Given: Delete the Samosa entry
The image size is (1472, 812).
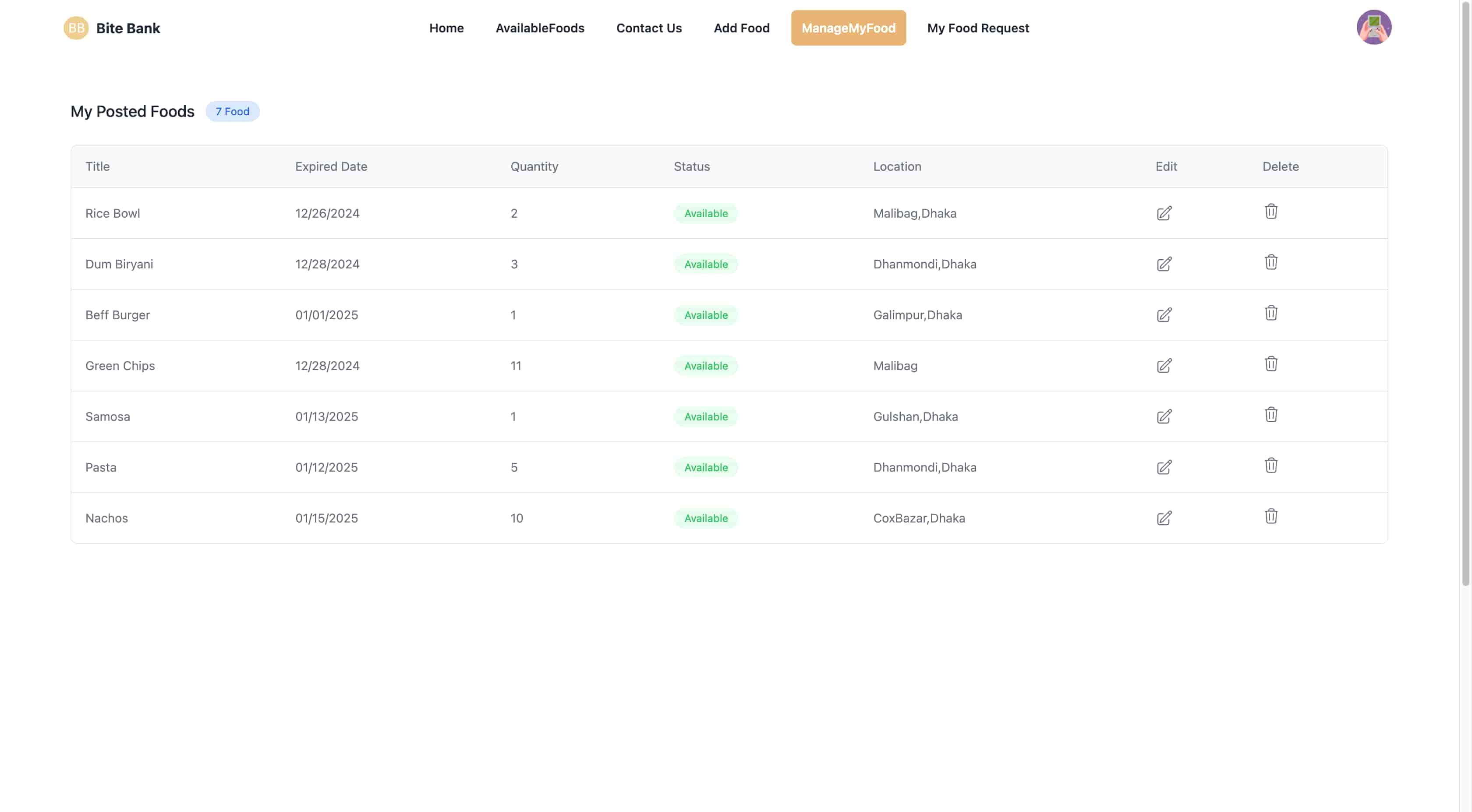Looking at the screenshot, I should click(1271, 415).
